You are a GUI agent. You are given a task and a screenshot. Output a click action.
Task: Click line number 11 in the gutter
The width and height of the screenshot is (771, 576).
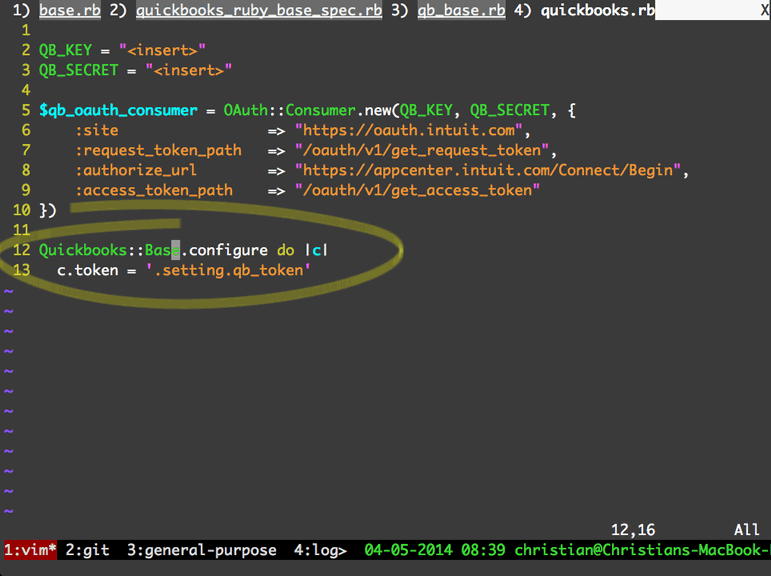pos(22,230)
